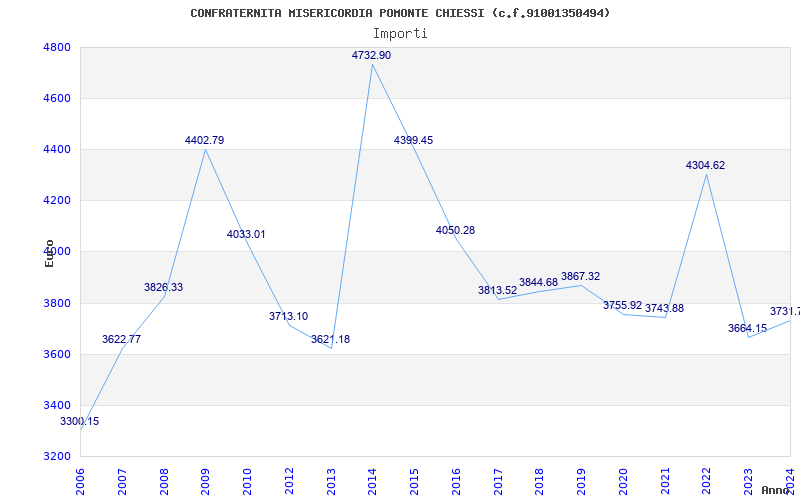Click the 3713.10 data label
Viewport: 800px width, 500px height.
point(289,316)
